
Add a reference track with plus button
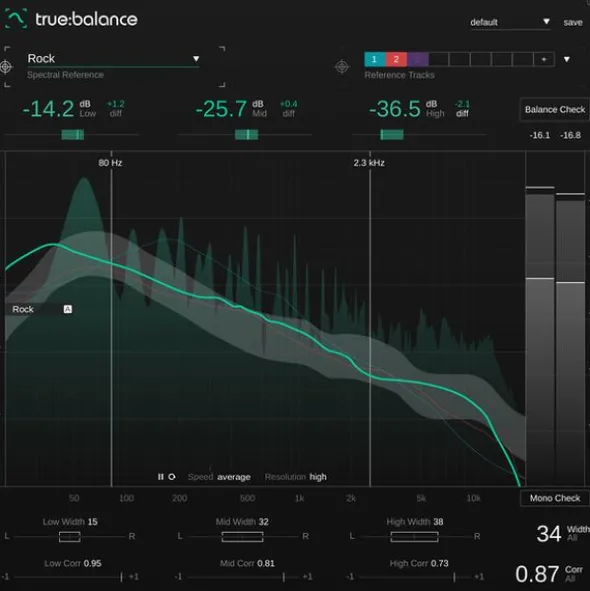tap(544, 59)
